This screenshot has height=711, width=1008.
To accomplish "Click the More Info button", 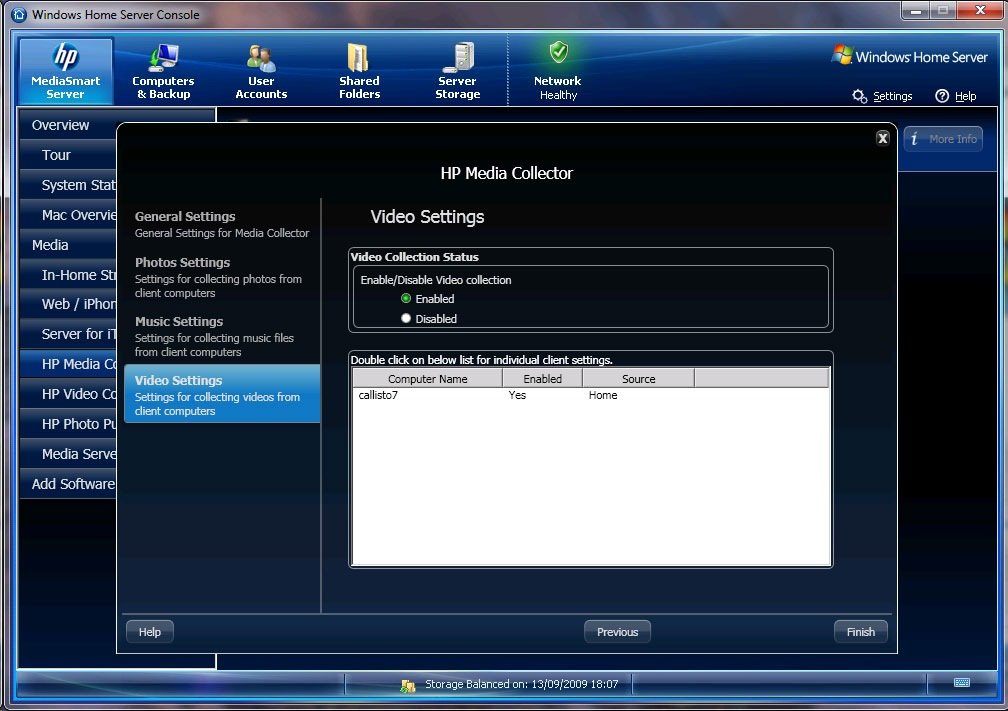I will tap(943, 139).
